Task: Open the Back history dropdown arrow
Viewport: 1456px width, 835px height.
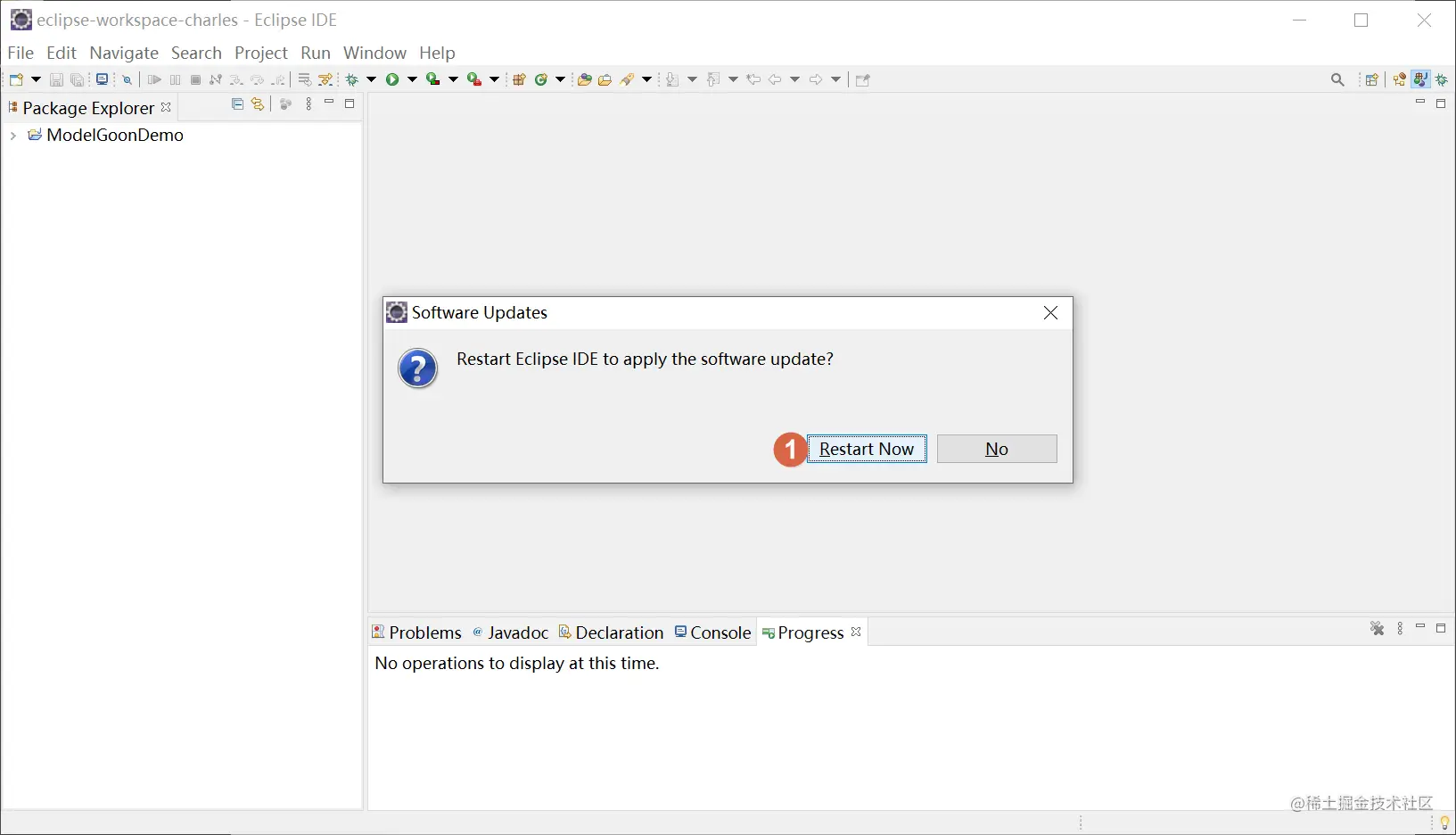Action: [794, 79]
